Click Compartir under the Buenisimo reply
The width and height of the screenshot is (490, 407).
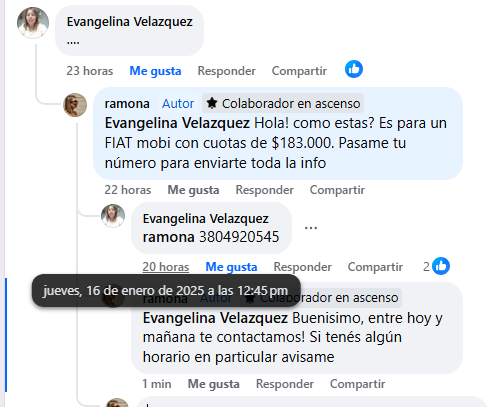[358, 384]
